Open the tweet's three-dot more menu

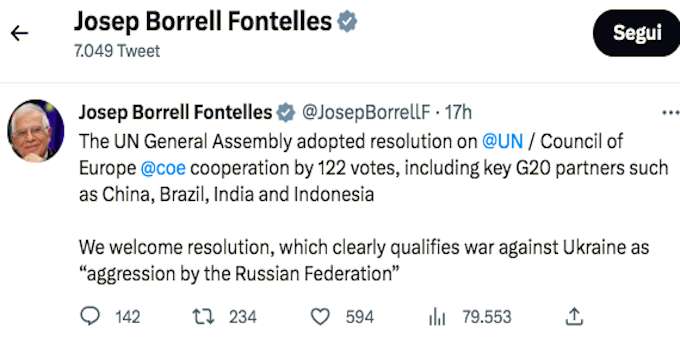click(670, 113)
